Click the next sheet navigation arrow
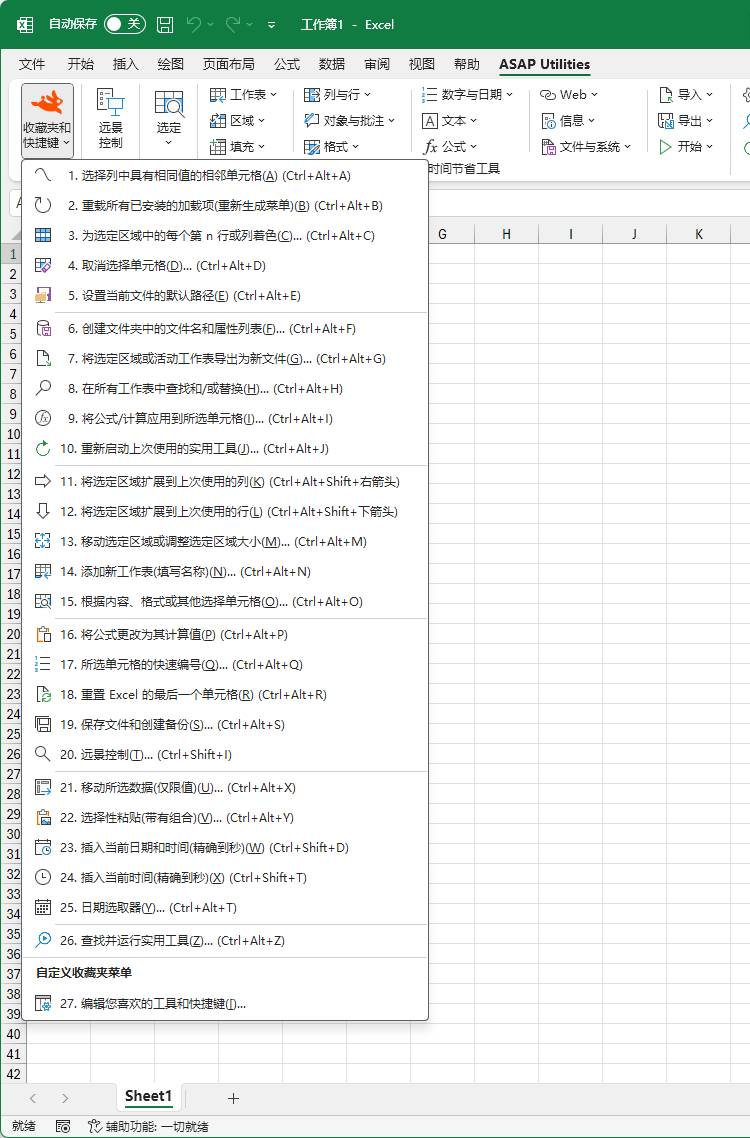 tap(65, 1098)
